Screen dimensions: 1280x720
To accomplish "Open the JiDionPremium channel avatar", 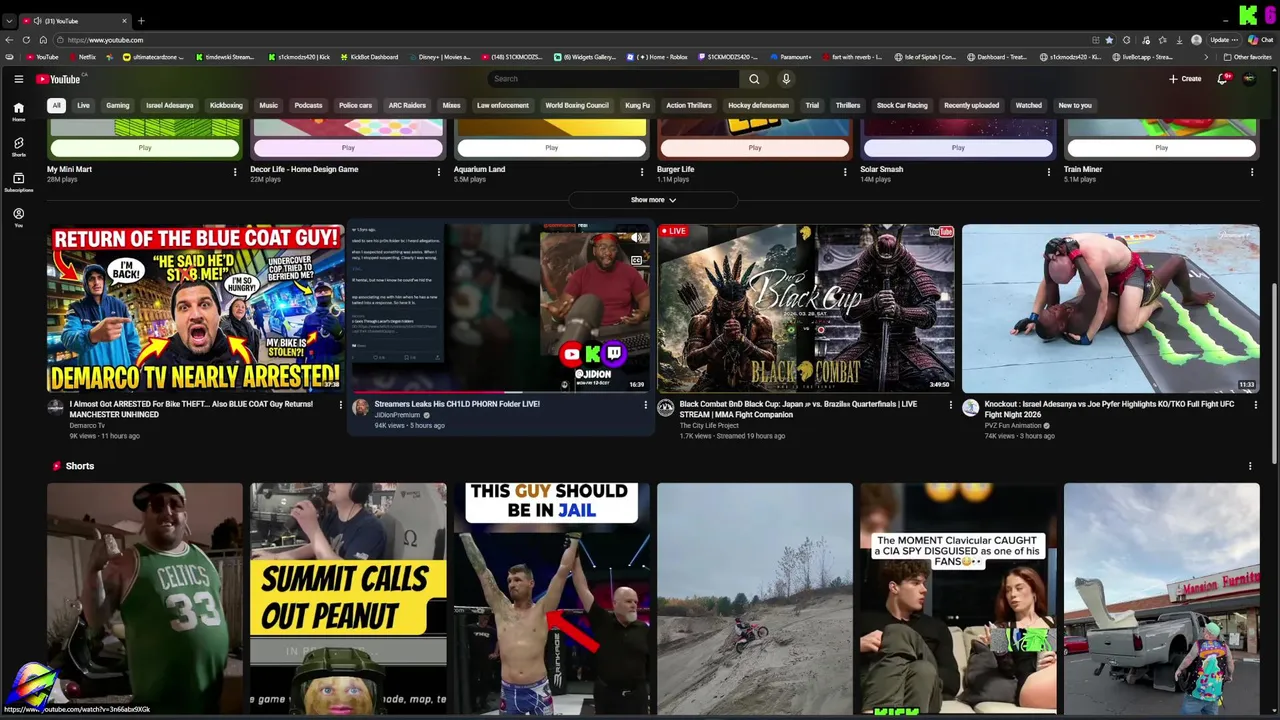I will pos(360,408).
